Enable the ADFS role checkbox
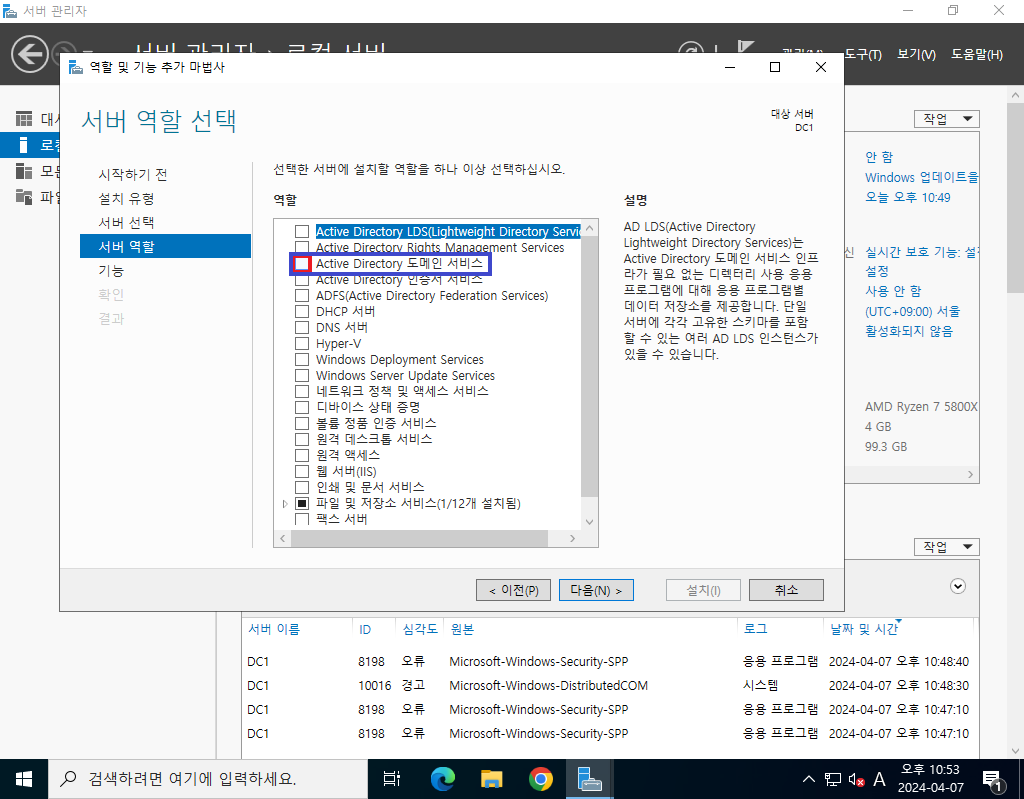The image size is (1024, 799). (302, 296)
